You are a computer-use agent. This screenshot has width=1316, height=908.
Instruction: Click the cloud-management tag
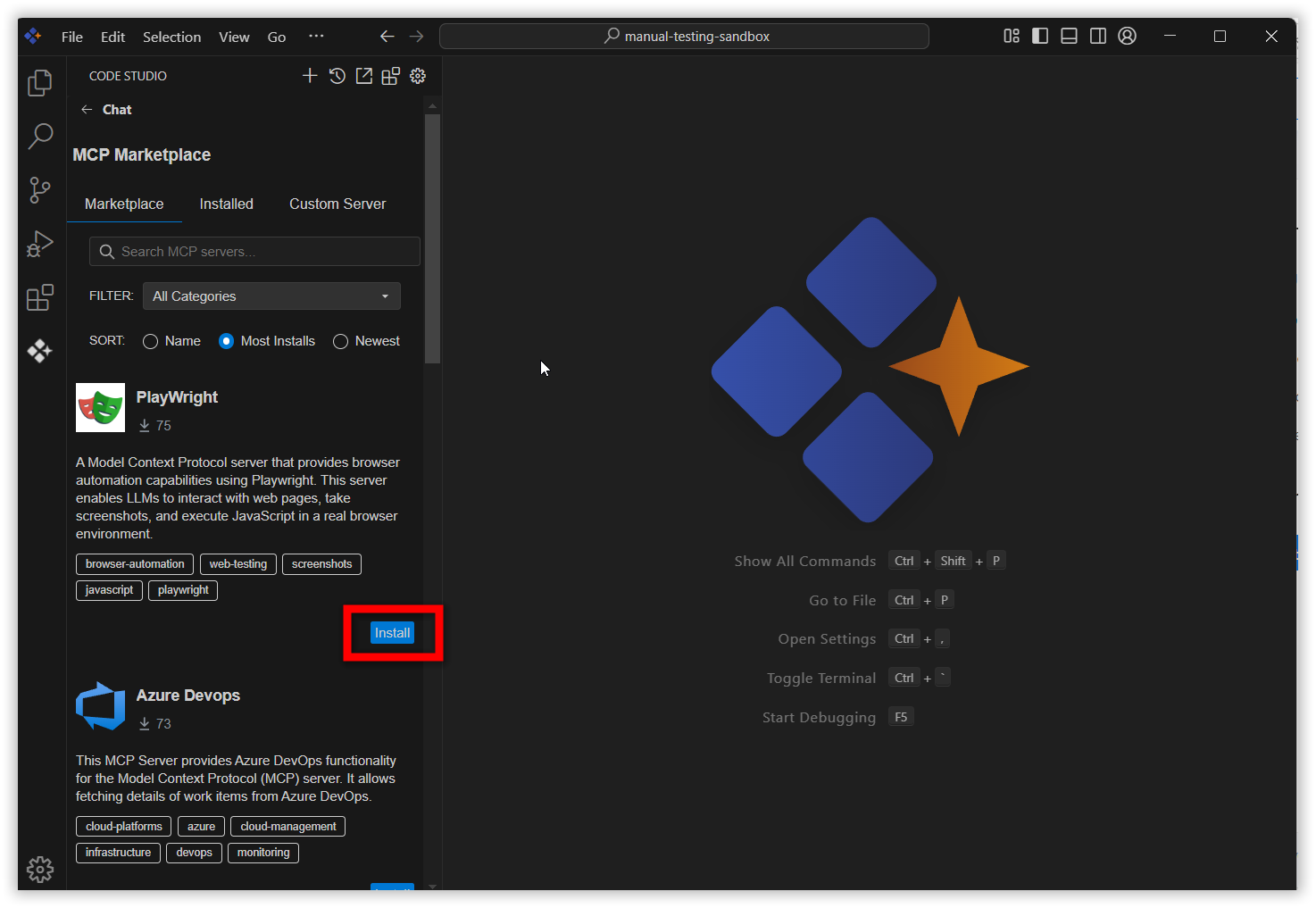[x=287, y=827]
